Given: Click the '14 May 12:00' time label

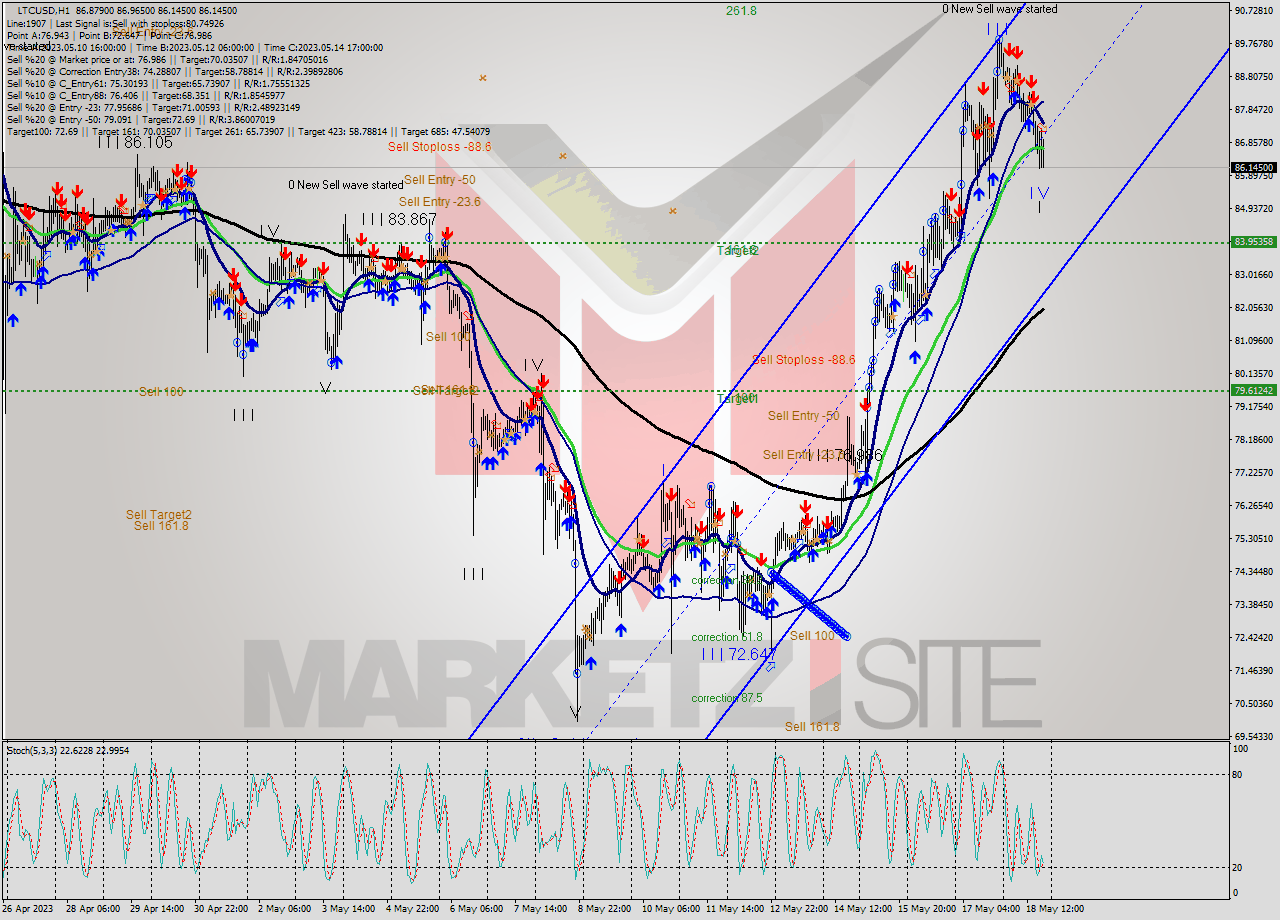Looking at the screenshot, I should point(862,910).
